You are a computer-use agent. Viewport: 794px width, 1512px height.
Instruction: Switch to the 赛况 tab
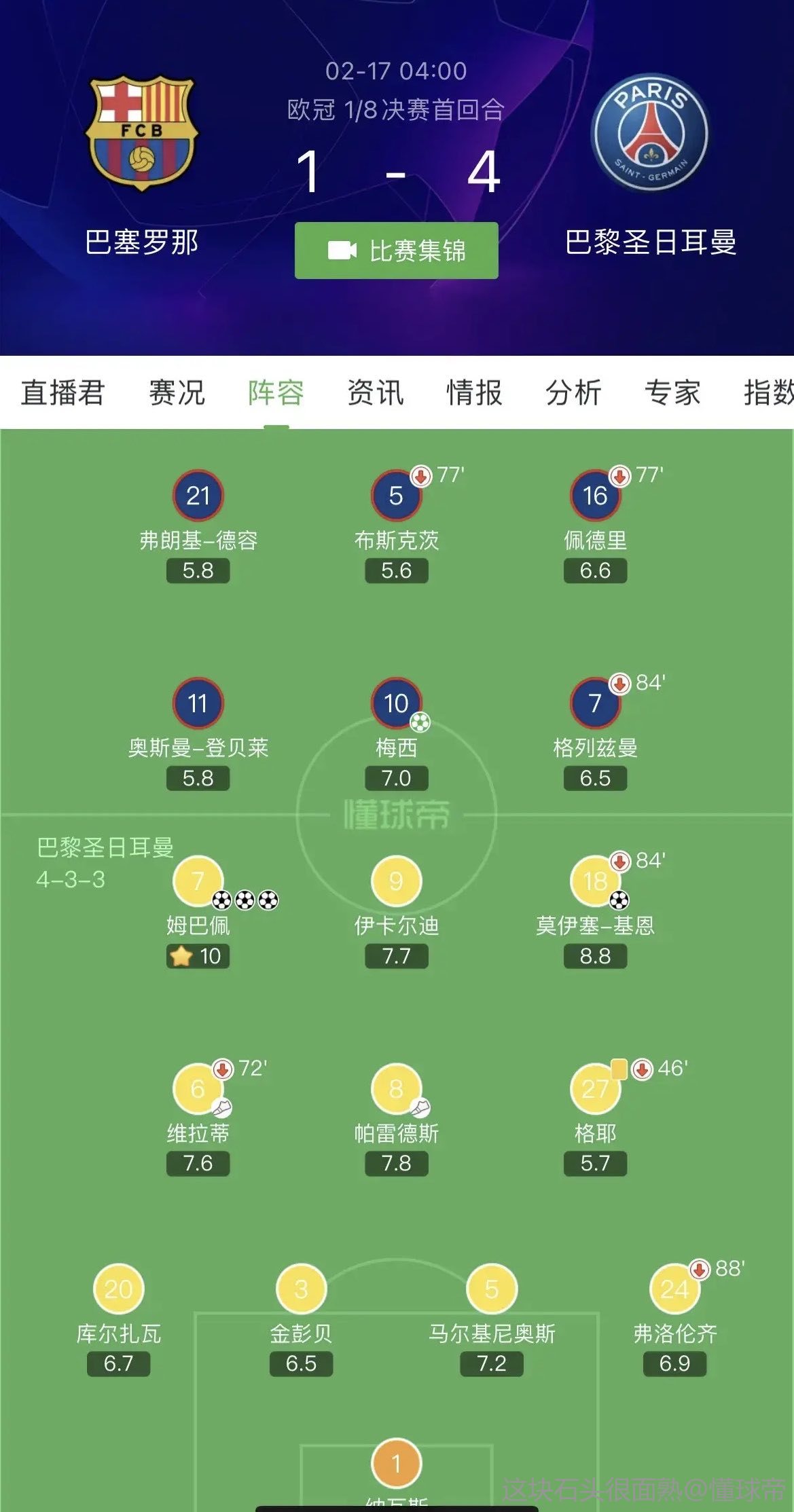coord(177,392)
